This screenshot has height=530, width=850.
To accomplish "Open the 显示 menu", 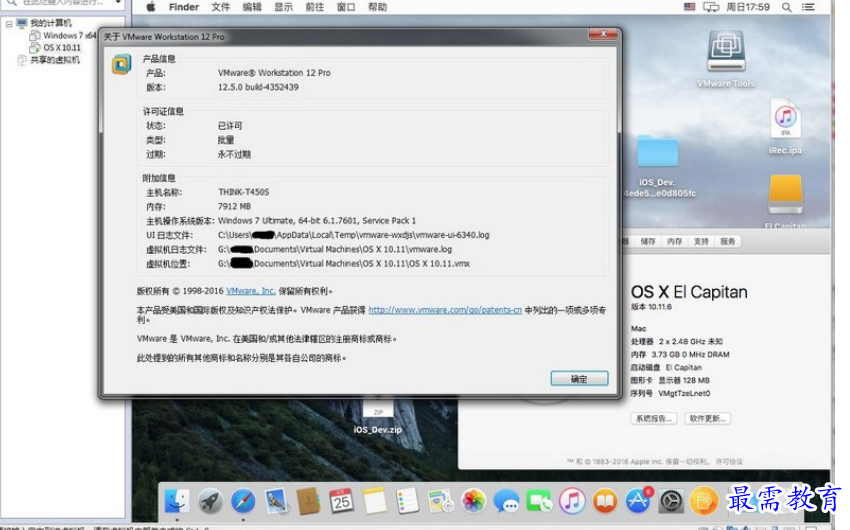I will pos(284,7).
